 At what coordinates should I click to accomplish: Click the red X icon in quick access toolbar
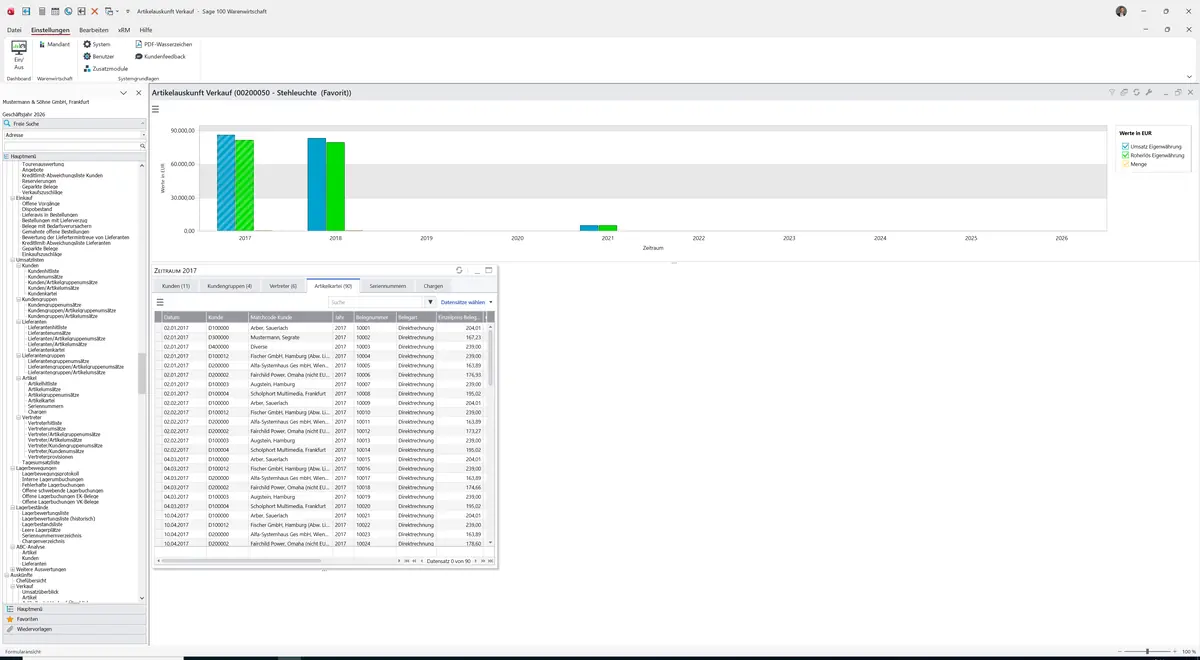(95, 11)
